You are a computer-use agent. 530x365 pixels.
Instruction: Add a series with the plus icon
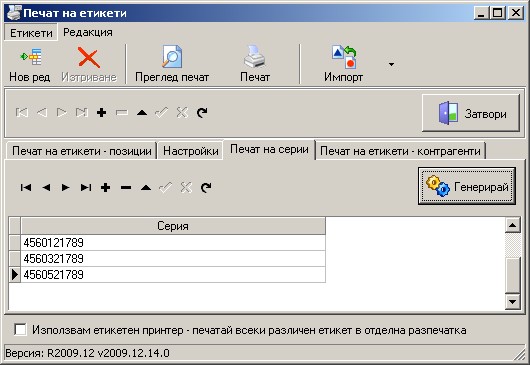tap(105, 187)
